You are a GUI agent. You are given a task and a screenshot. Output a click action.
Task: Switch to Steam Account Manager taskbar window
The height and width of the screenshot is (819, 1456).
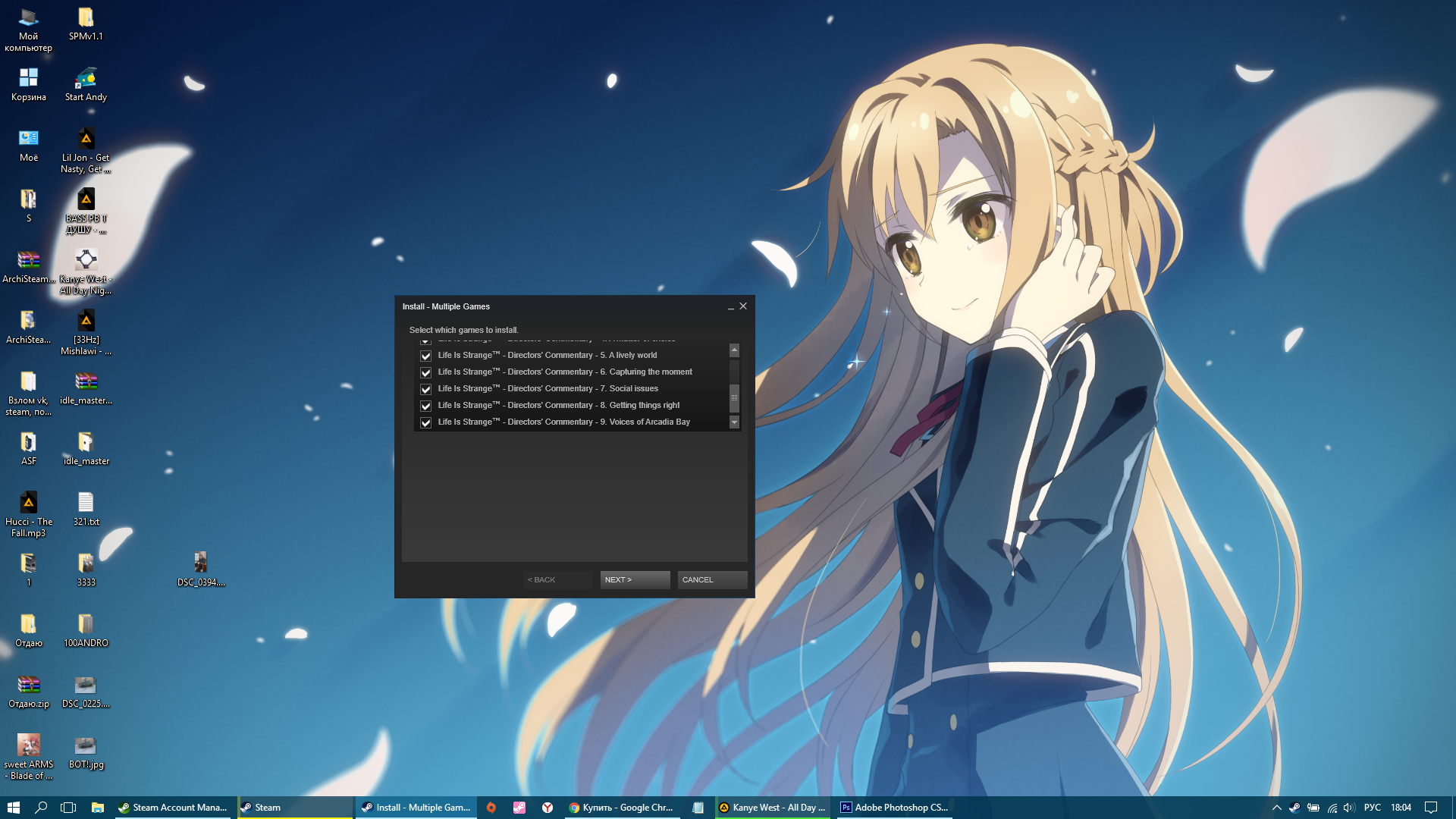[173, 808]
